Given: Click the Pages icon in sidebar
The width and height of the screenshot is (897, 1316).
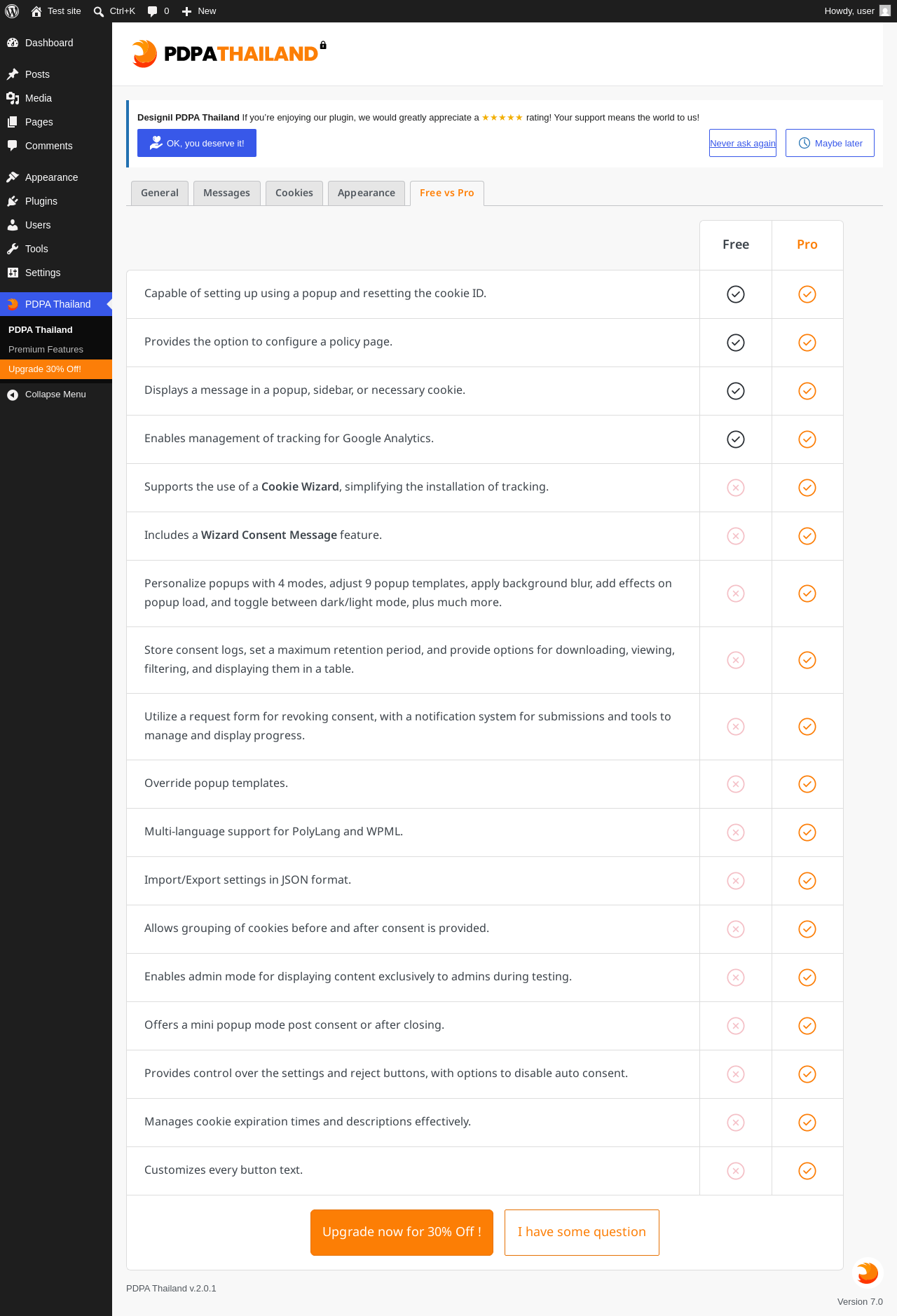Looking at the screenshot, I should [13, 122].
